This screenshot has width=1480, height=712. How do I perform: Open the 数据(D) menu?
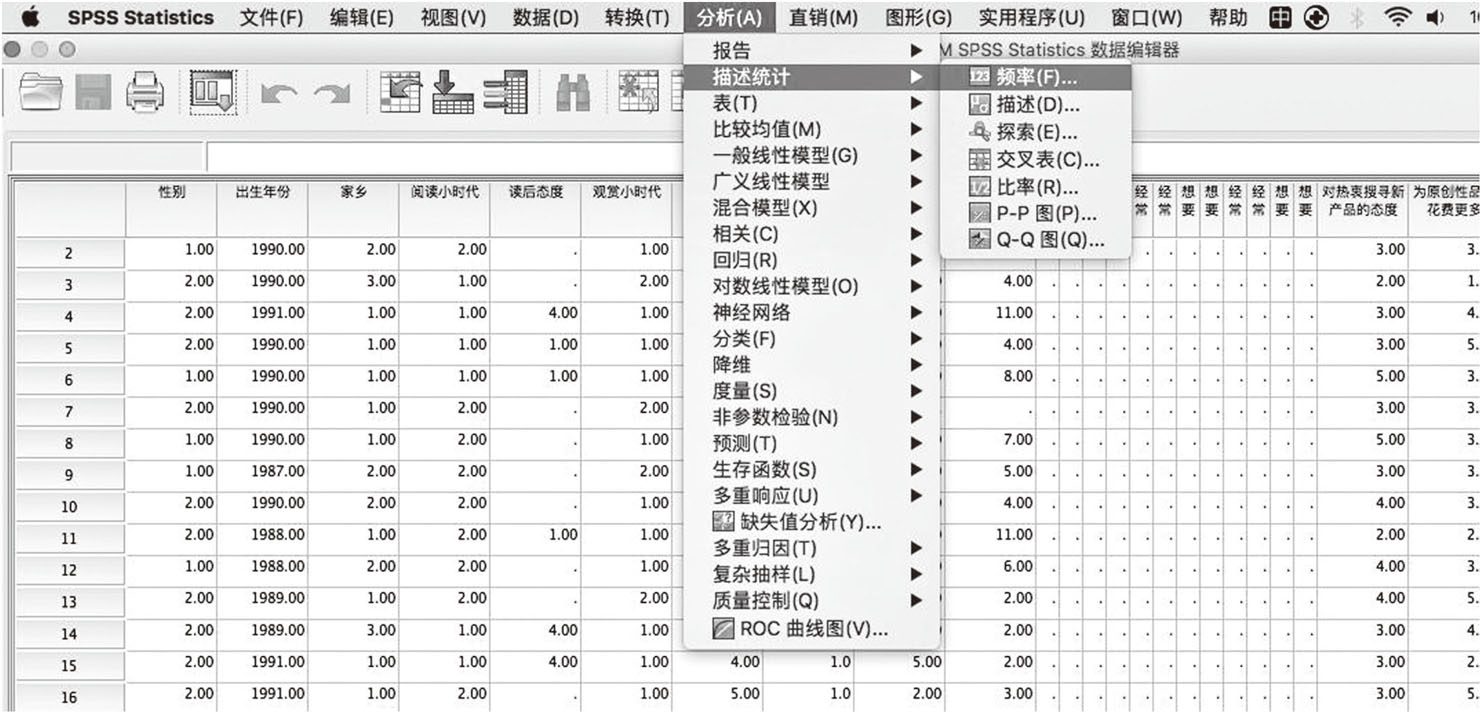pos(545,17)
